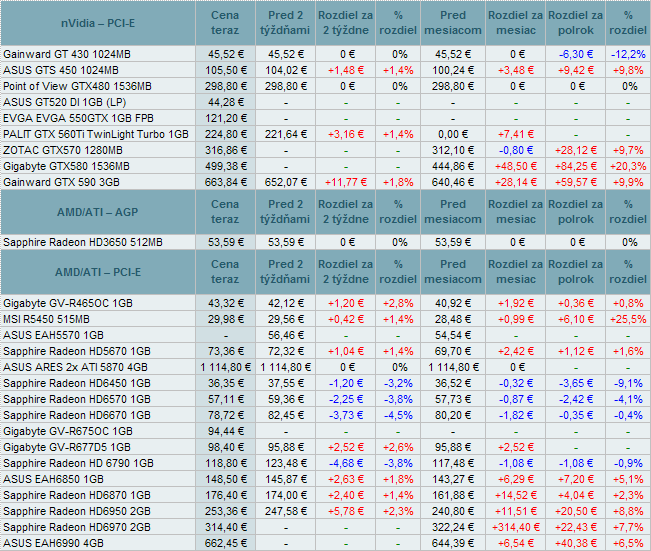Select ASUS EAH5570 1GB row name
This screenshot has height=551, width=651.
tap(54, 335)
